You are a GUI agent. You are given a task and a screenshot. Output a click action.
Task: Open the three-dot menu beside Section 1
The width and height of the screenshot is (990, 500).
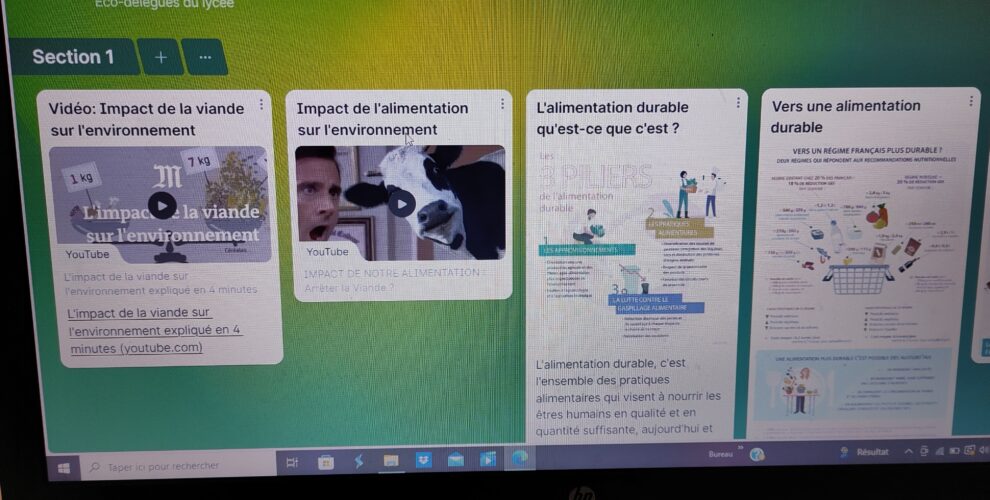205,57
